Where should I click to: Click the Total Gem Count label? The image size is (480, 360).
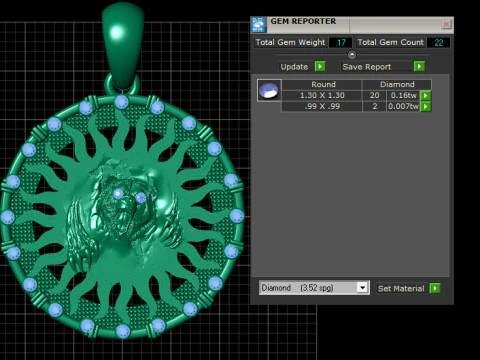pyautogui.click(x=390, y=42)
